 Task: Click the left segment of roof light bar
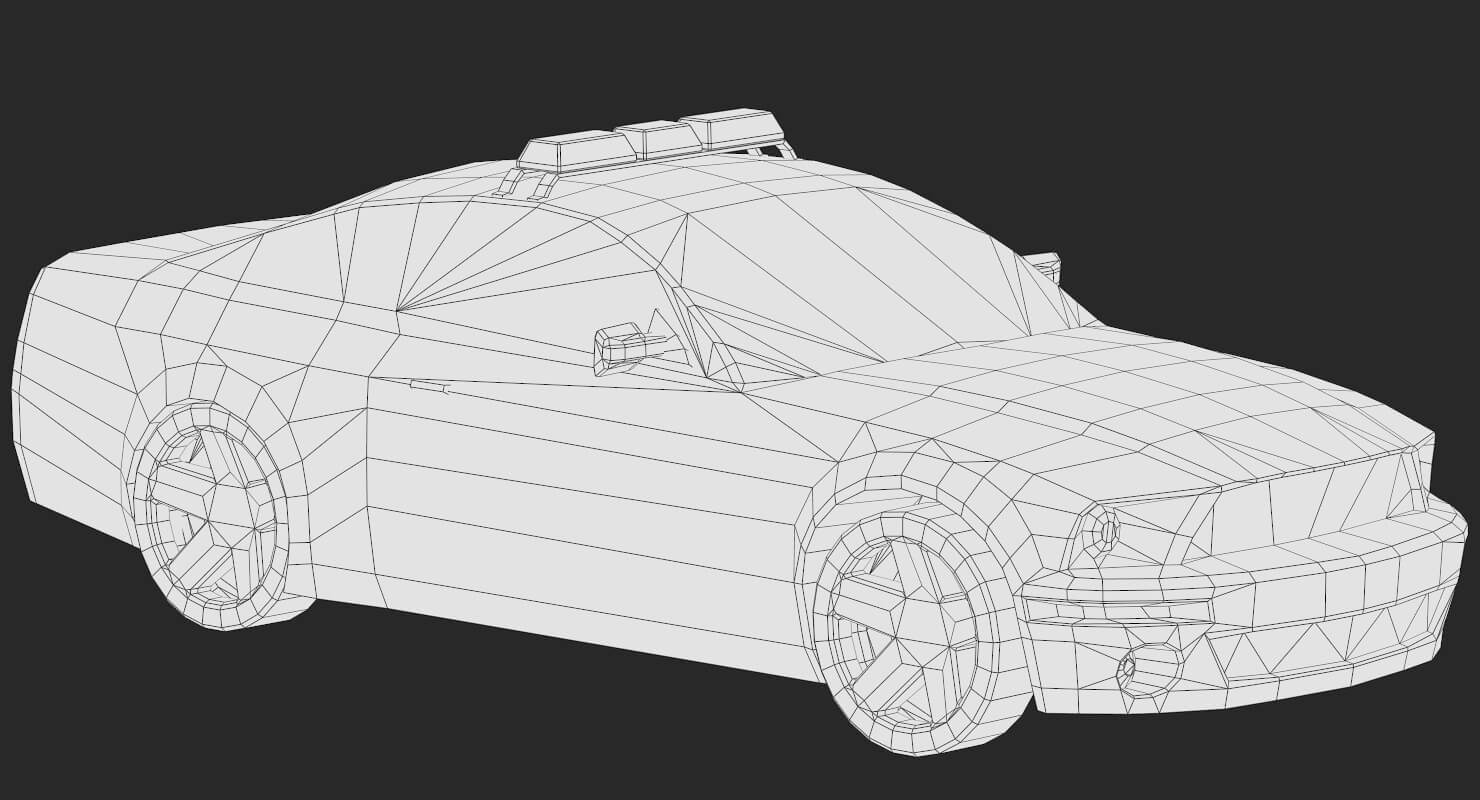pos(575,152)
